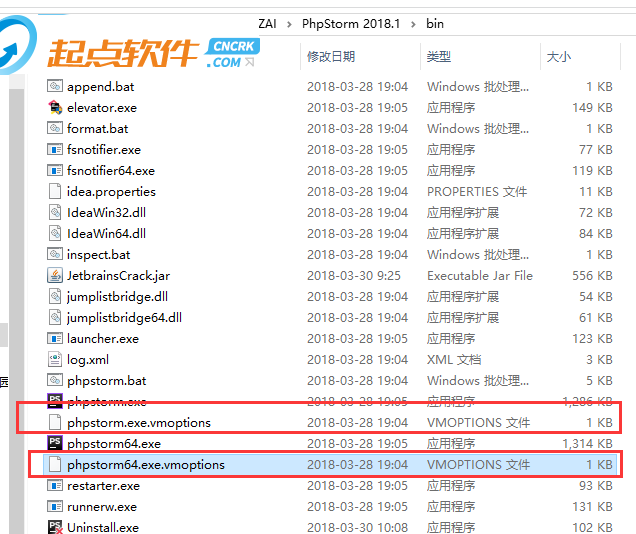The height and width of the screenshot is (534, 636).
Task: Click the 2018-03-30 10:08 date cell
Action: pos(357,528)
